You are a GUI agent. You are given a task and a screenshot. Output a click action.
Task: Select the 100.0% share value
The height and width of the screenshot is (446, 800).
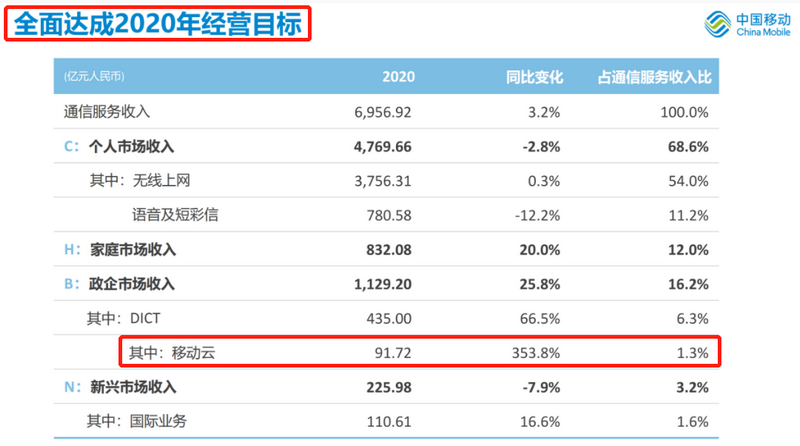pos(685,112)
